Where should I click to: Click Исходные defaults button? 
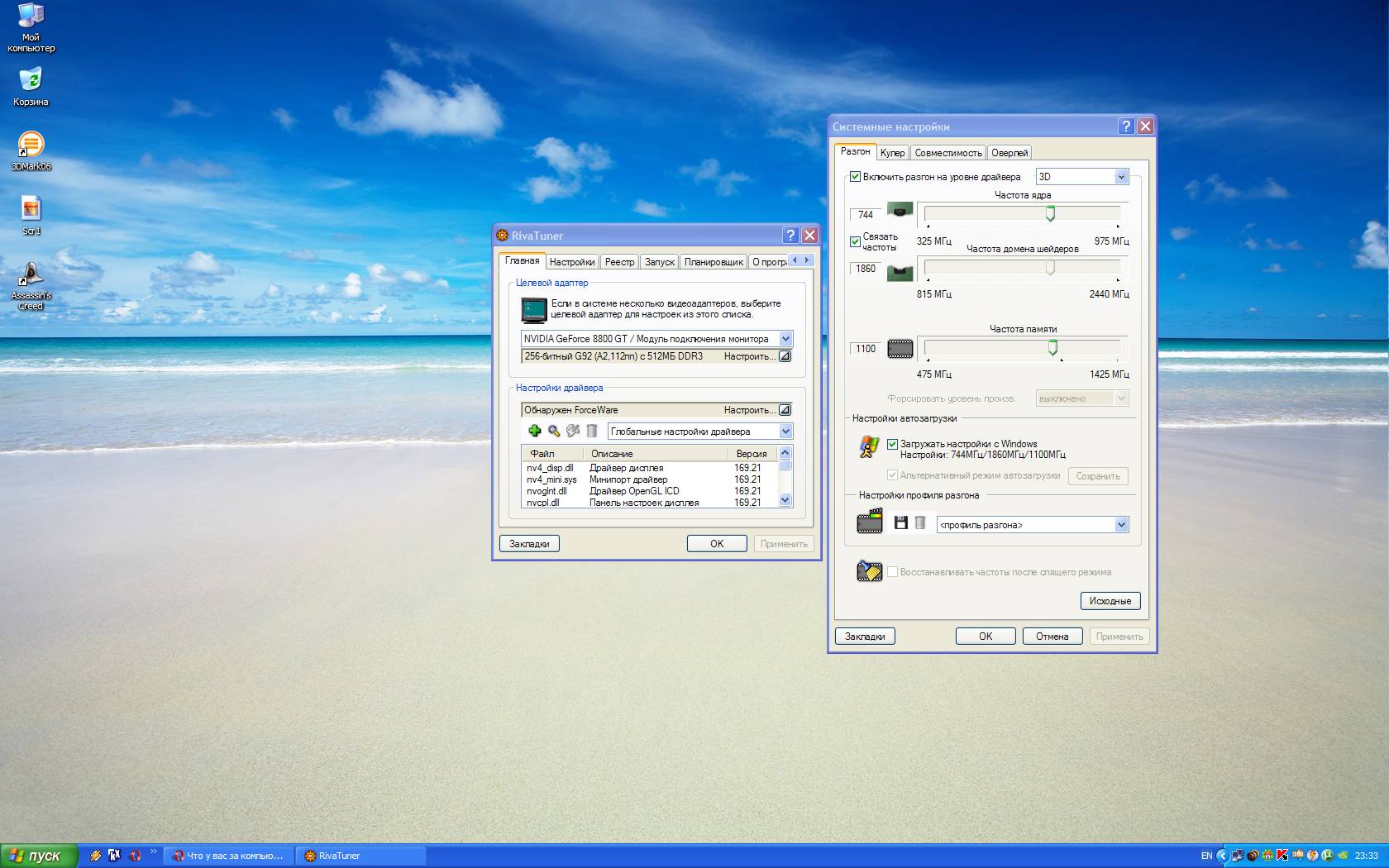[x=1110, y=601]
